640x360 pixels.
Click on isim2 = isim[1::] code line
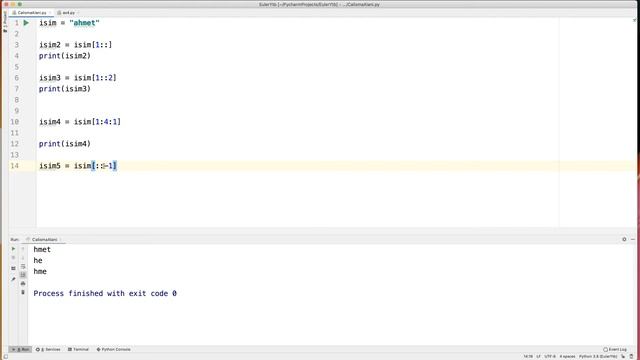pos(75,45)
